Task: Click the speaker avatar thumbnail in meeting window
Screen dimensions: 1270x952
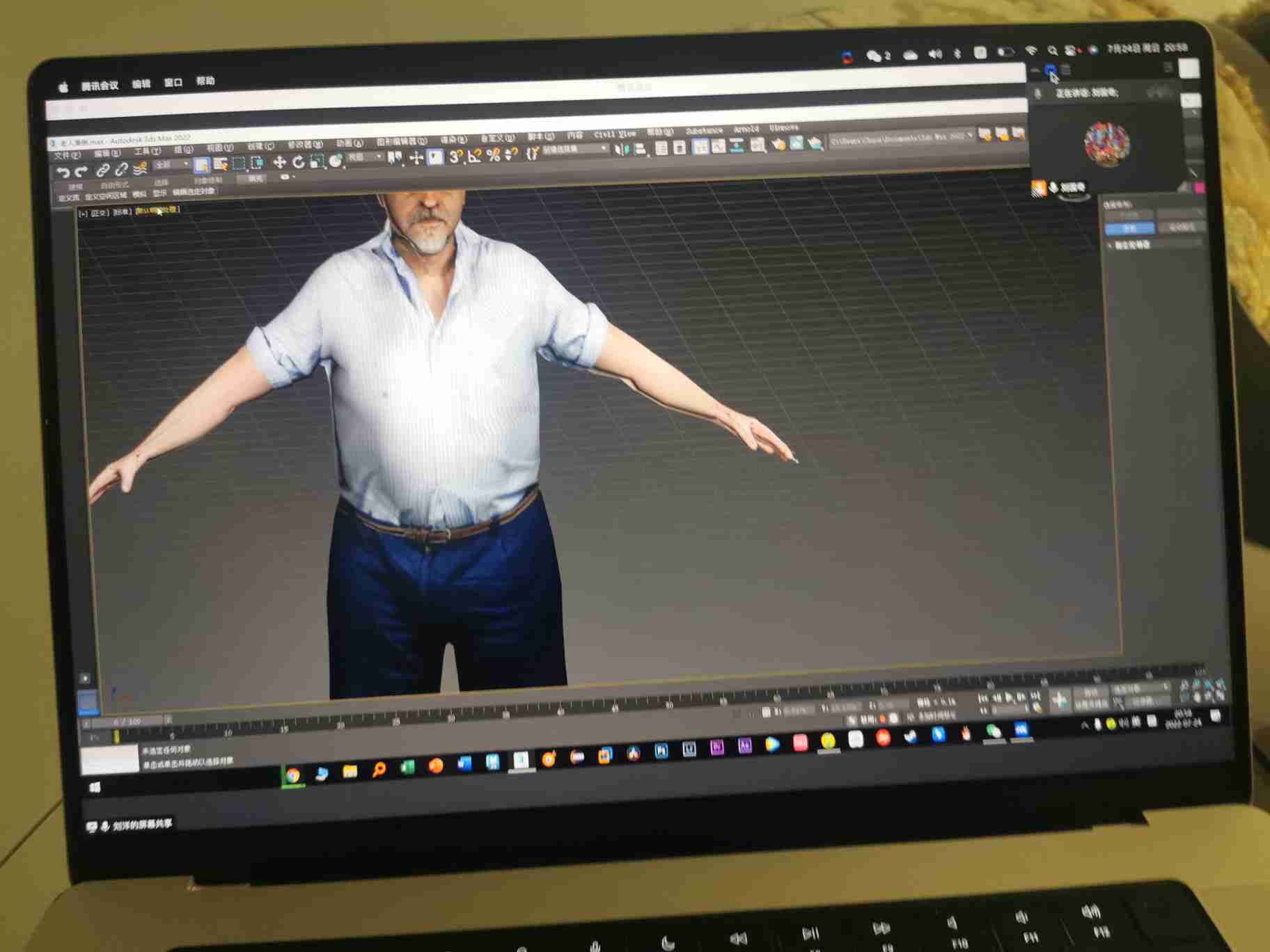Action: point(1106,143)
